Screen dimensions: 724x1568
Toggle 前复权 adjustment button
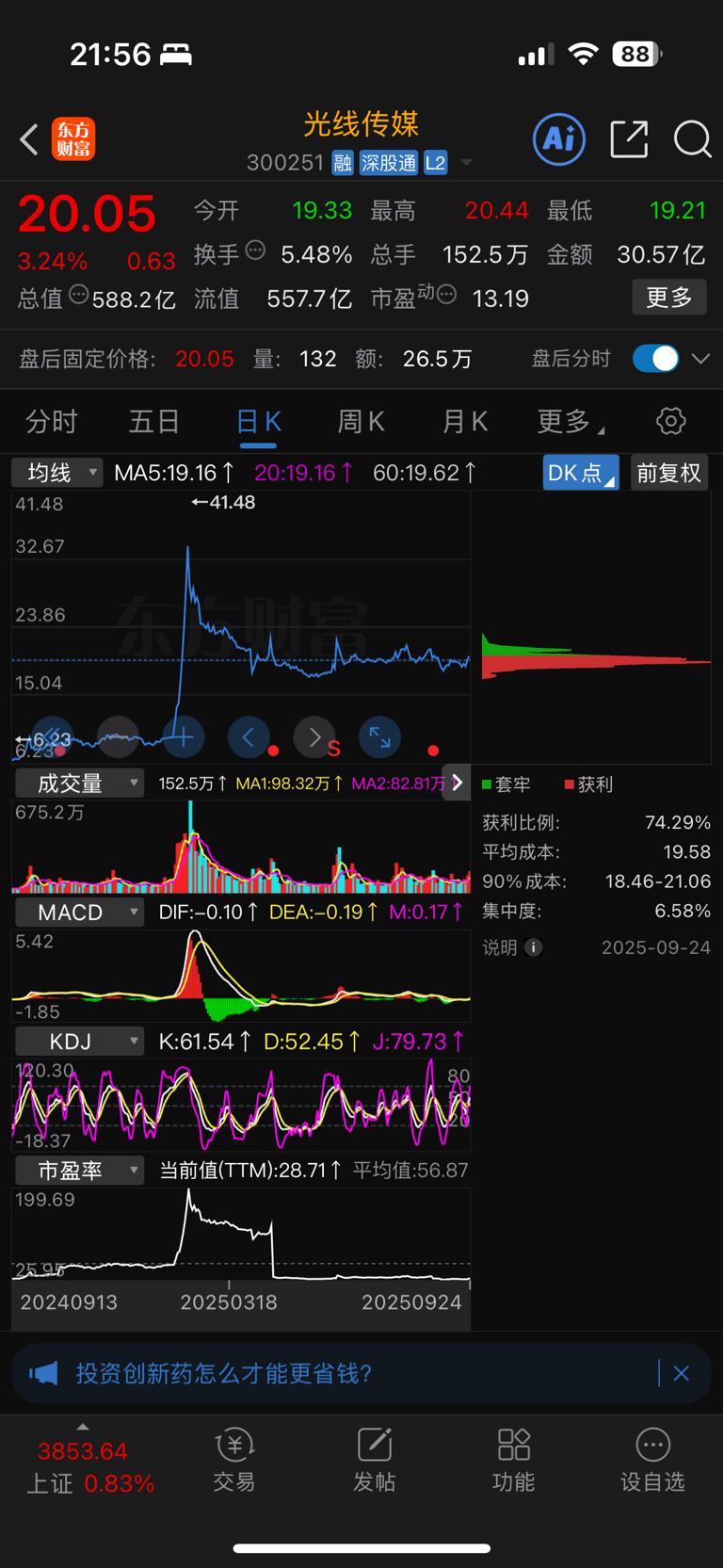669,473
